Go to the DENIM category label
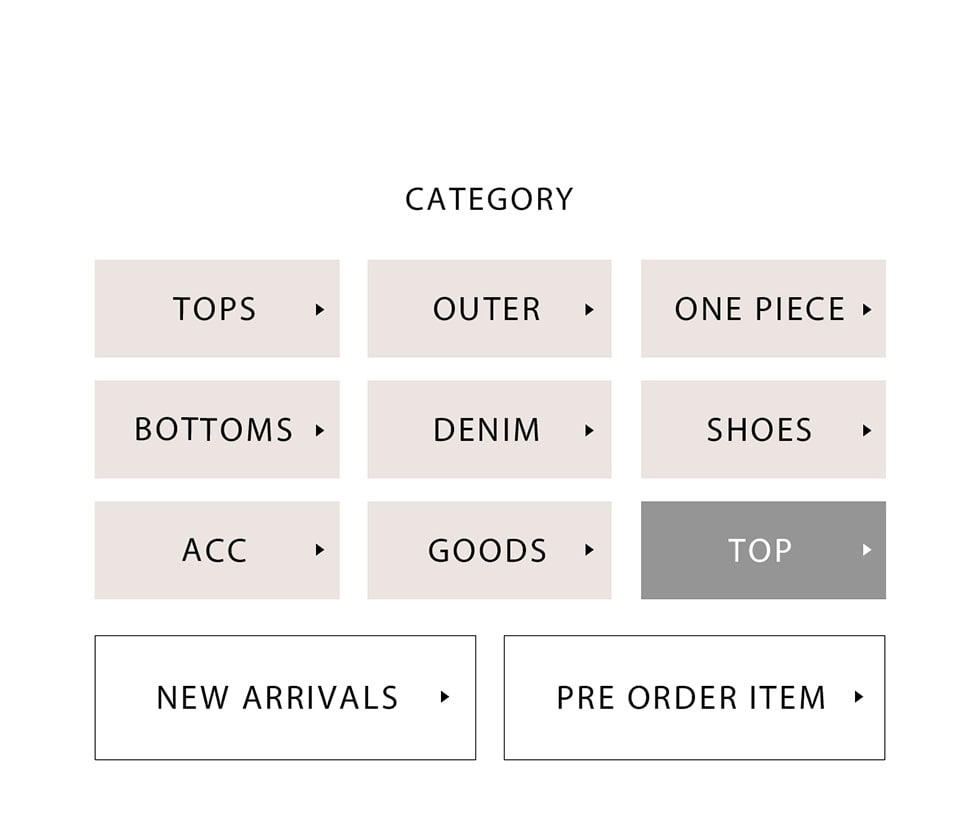Screen dimensions: 980x829 point(487,431)
